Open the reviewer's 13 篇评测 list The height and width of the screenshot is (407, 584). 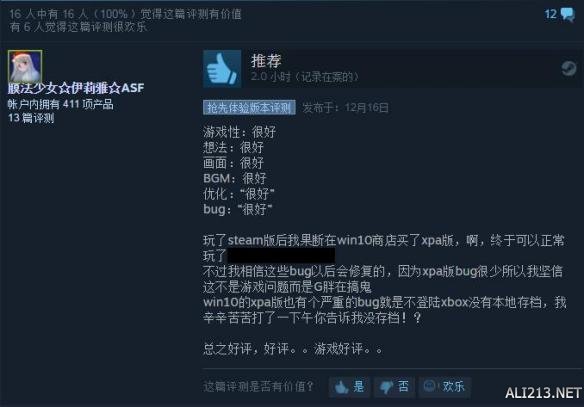pyautogui.click(x=31, y=118)
